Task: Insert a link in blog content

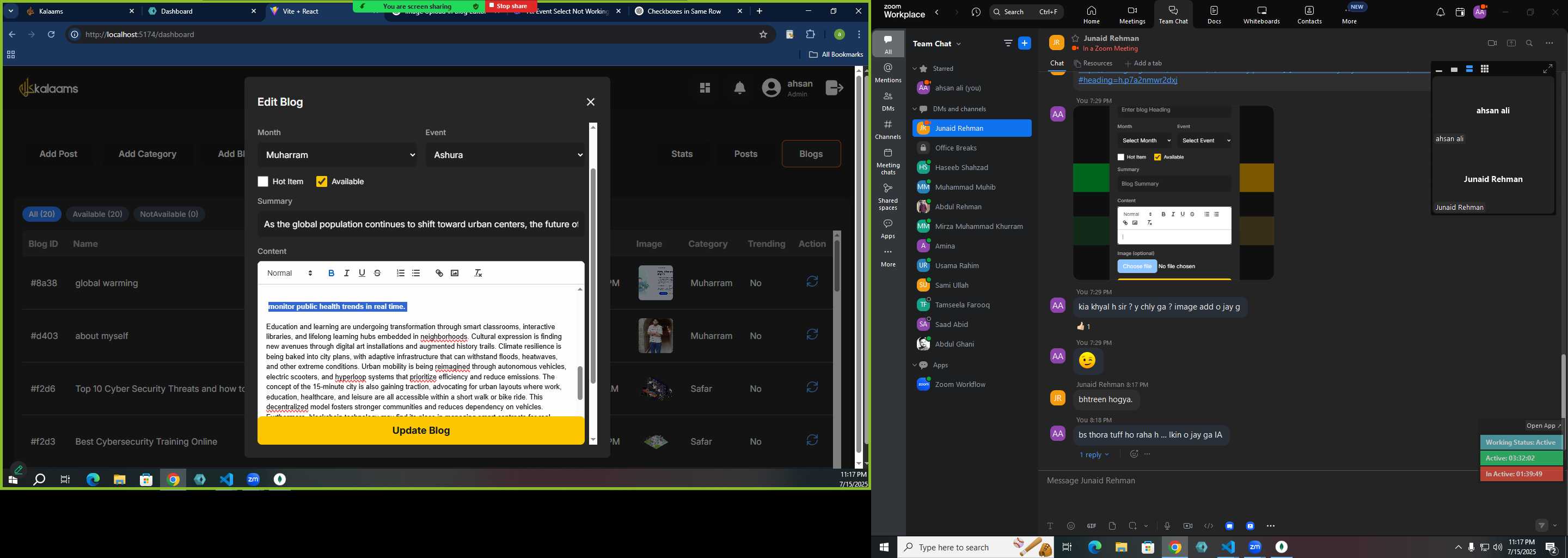Action: click(439, 273)
